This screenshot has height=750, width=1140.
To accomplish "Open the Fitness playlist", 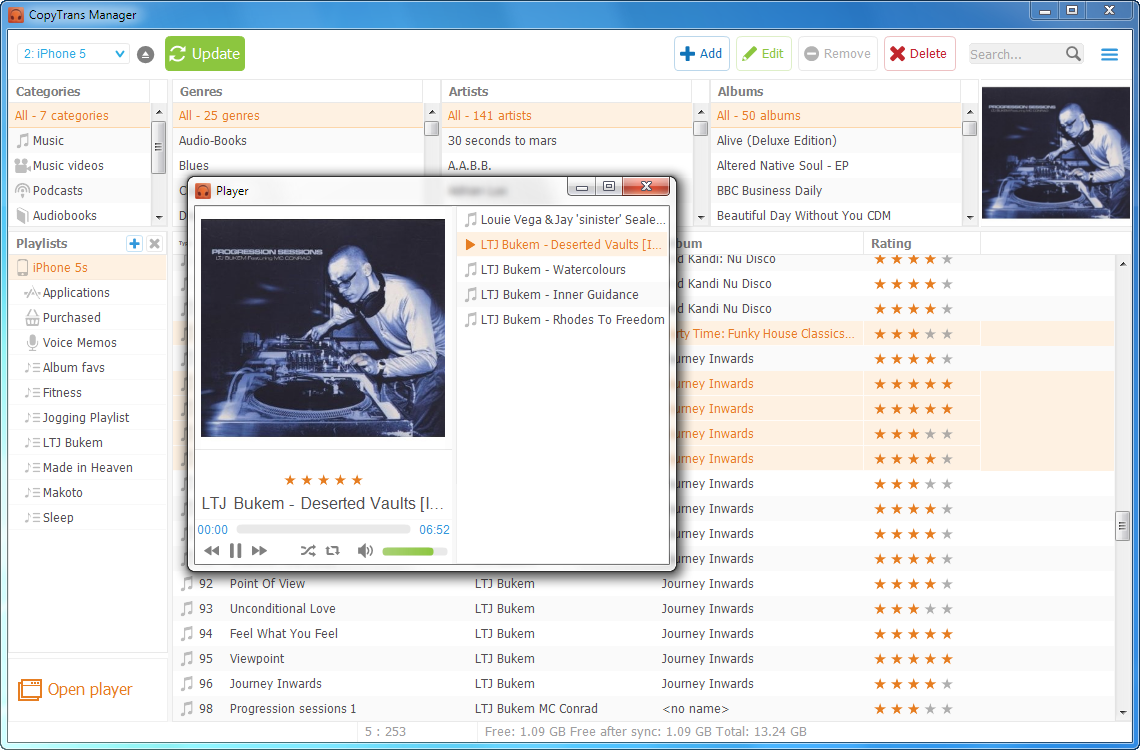I will [x=89, y=392].
